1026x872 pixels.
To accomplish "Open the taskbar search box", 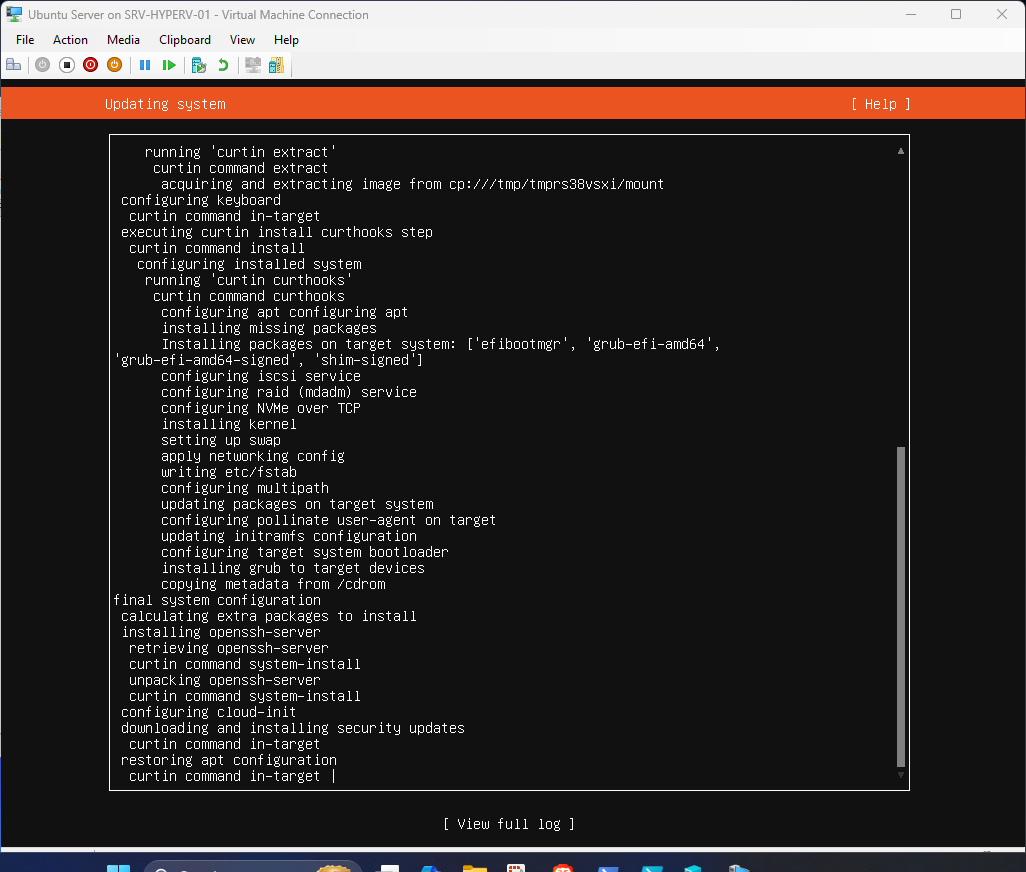I will [250, 864].
